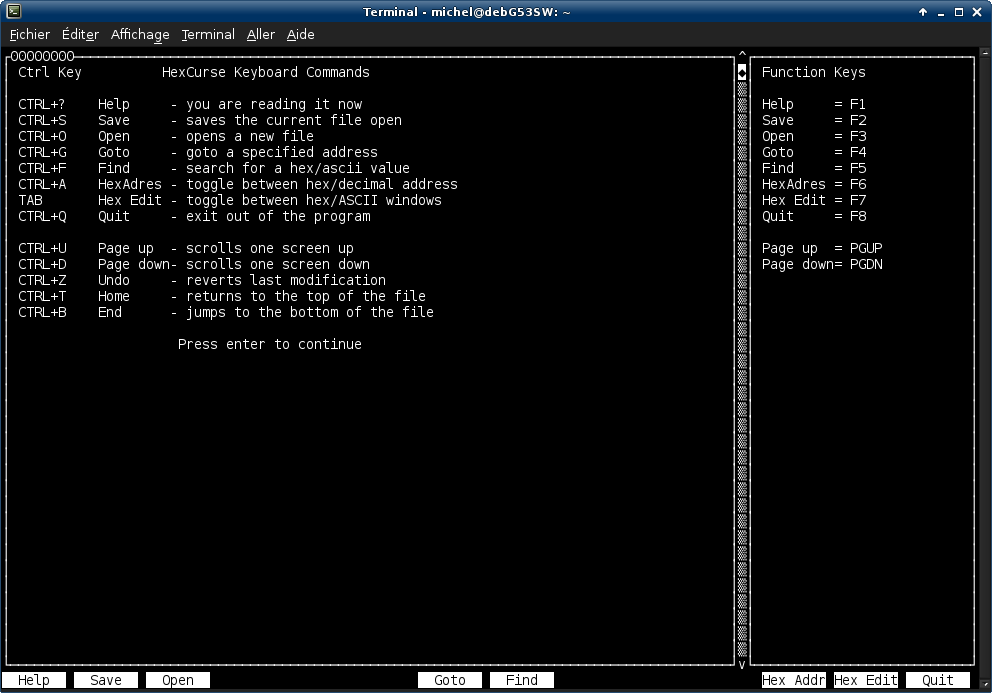Click the HexCurse scrollbar diamond position marker
Screen dimensions: 992x693
pyautogui.click(x=742, y=73)
